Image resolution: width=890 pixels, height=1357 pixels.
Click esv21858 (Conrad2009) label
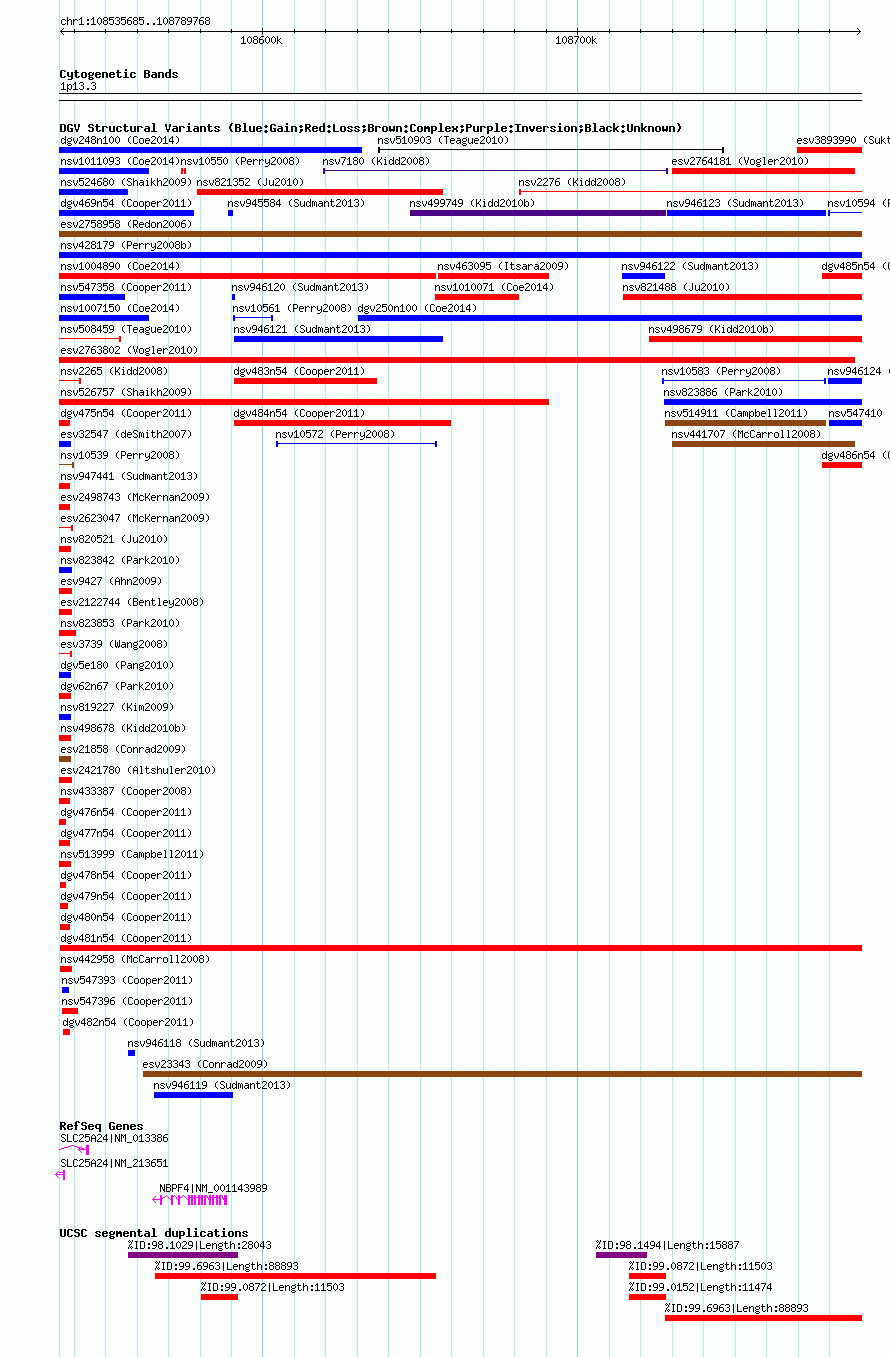pyautogui.click(x=123, y=750)
